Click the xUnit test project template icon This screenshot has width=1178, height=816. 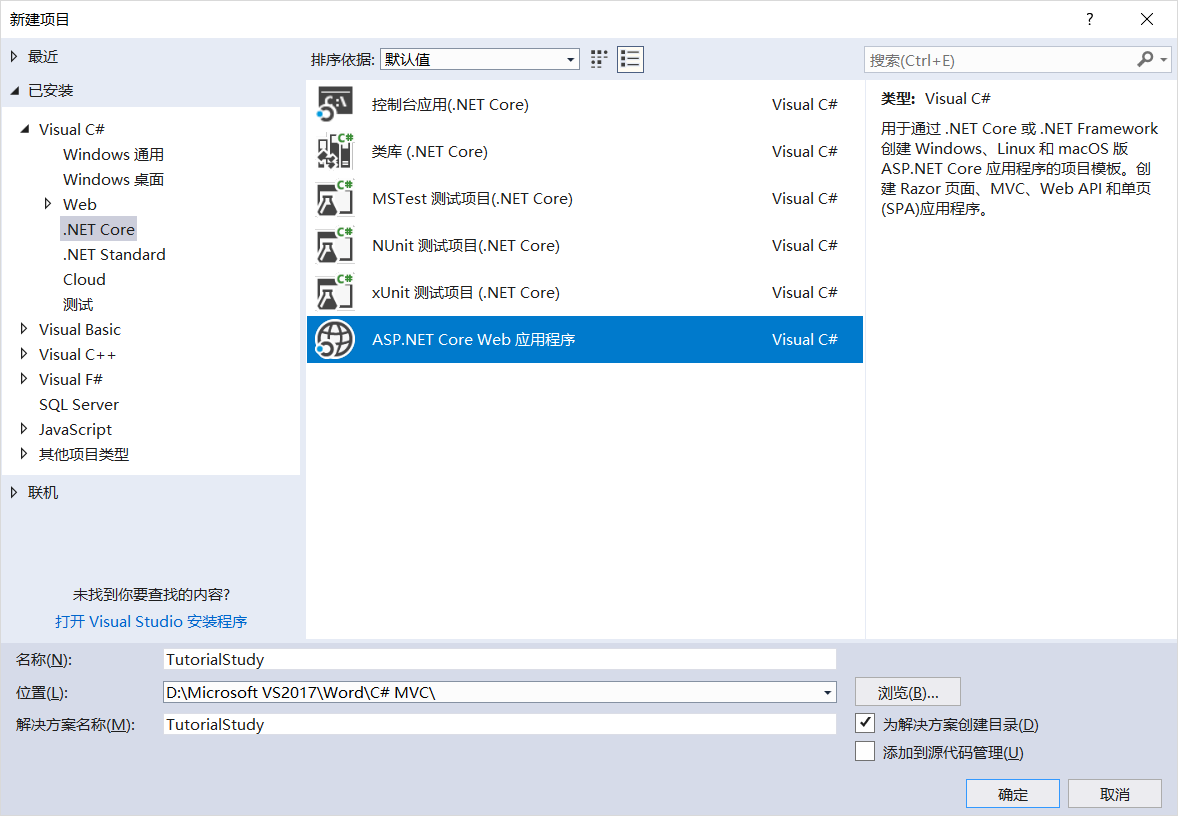pyautogui.click(x=334, y=292)
